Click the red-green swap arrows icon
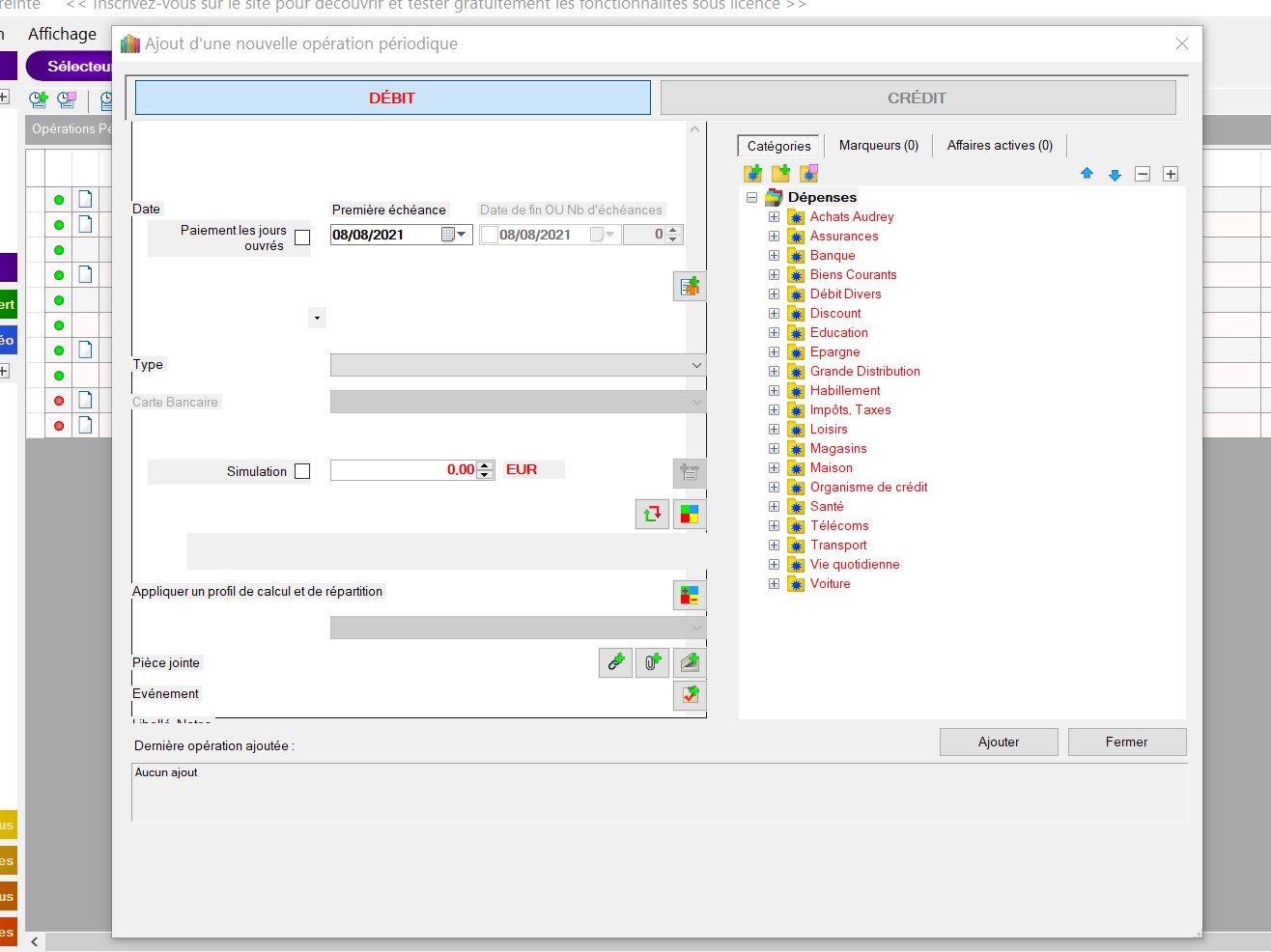 click(652, 514)
